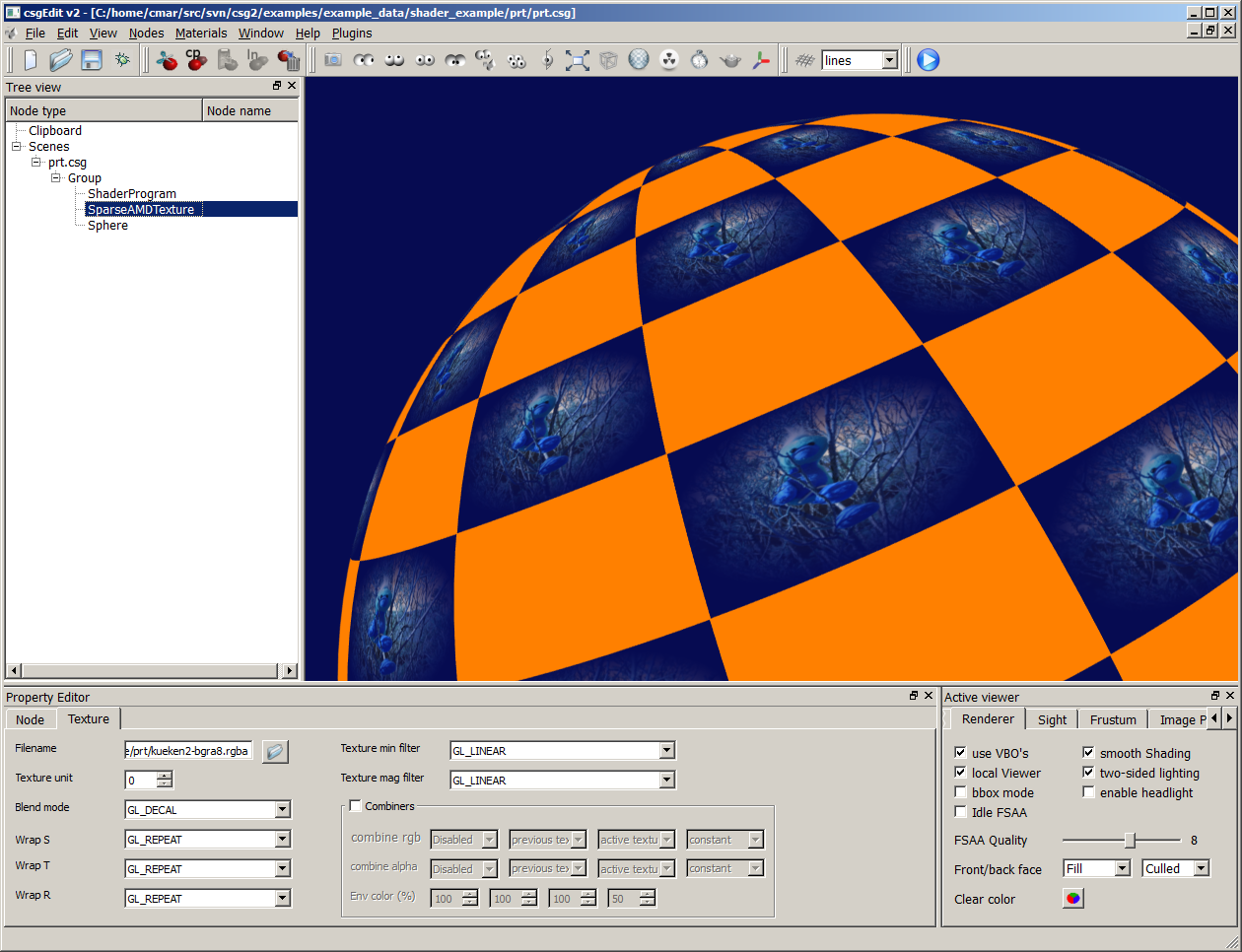Click the Filename browse button
Viewport: 1242px width, 952px height.
pyautogui.click(x=275, y=751)
